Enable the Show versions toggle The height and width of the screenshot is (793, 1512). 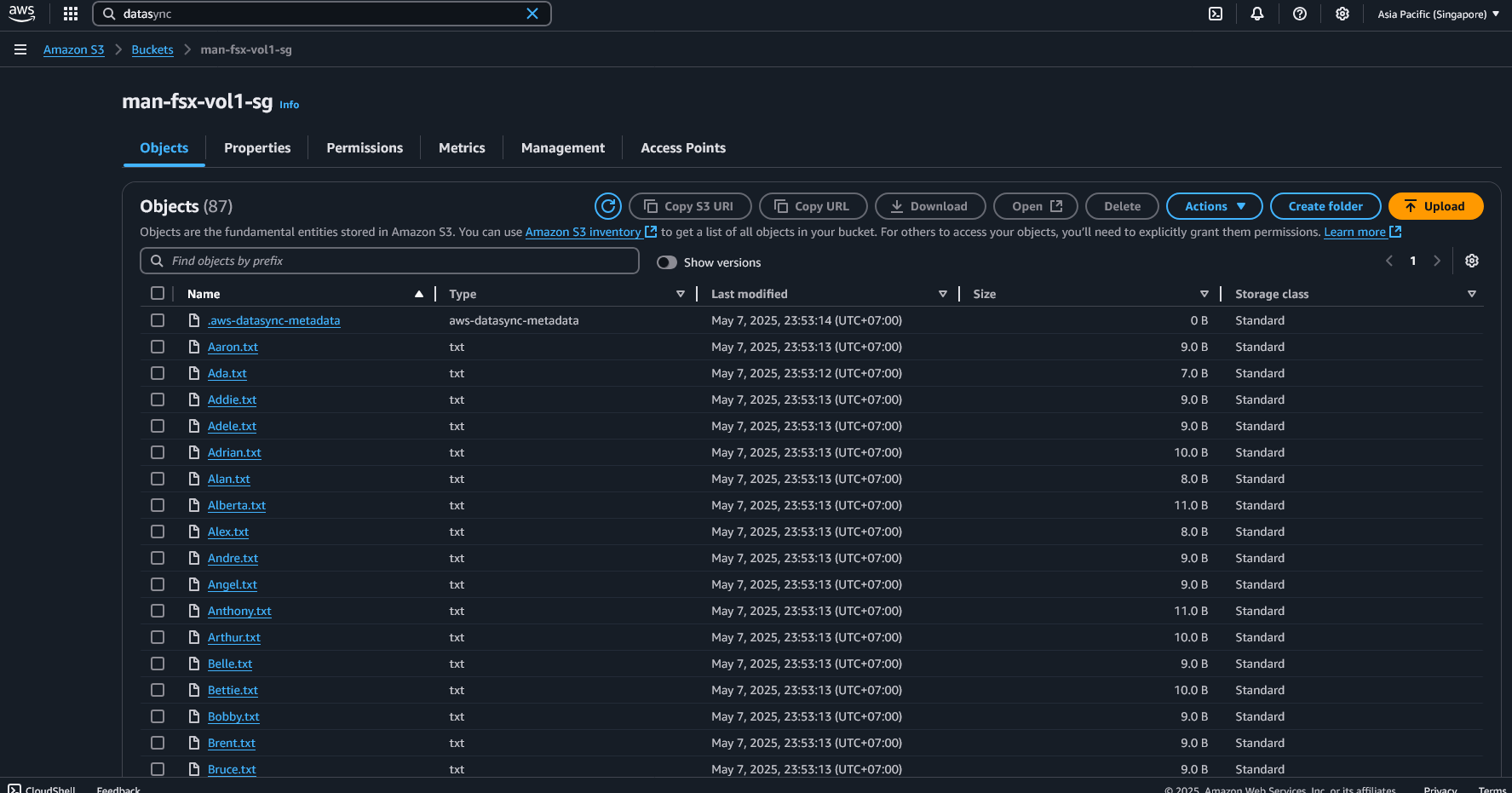click(667, 262)
